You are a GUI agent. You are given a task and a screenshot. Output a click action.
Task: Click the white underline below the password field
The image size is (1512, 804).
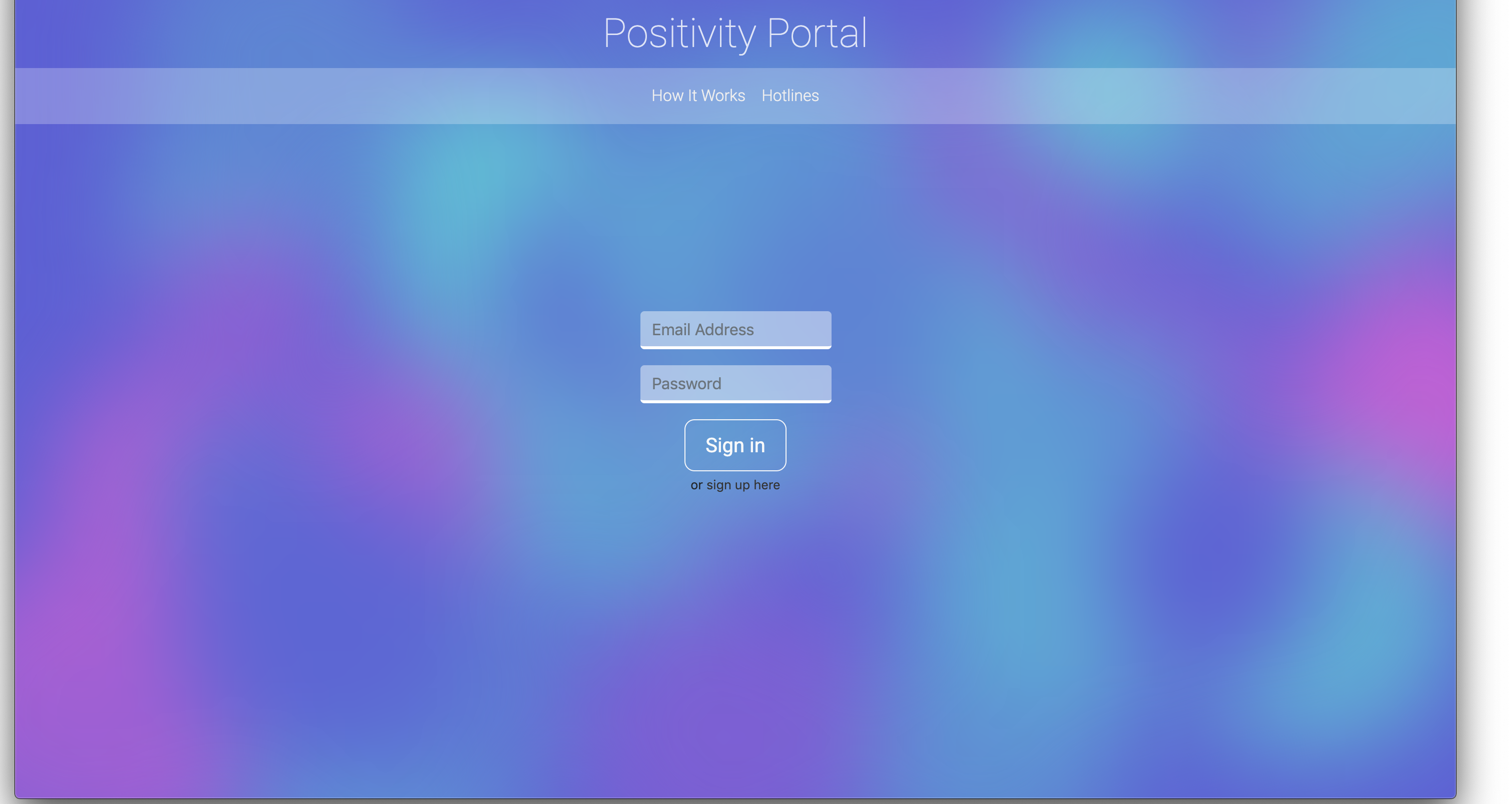tap(735, 401)
